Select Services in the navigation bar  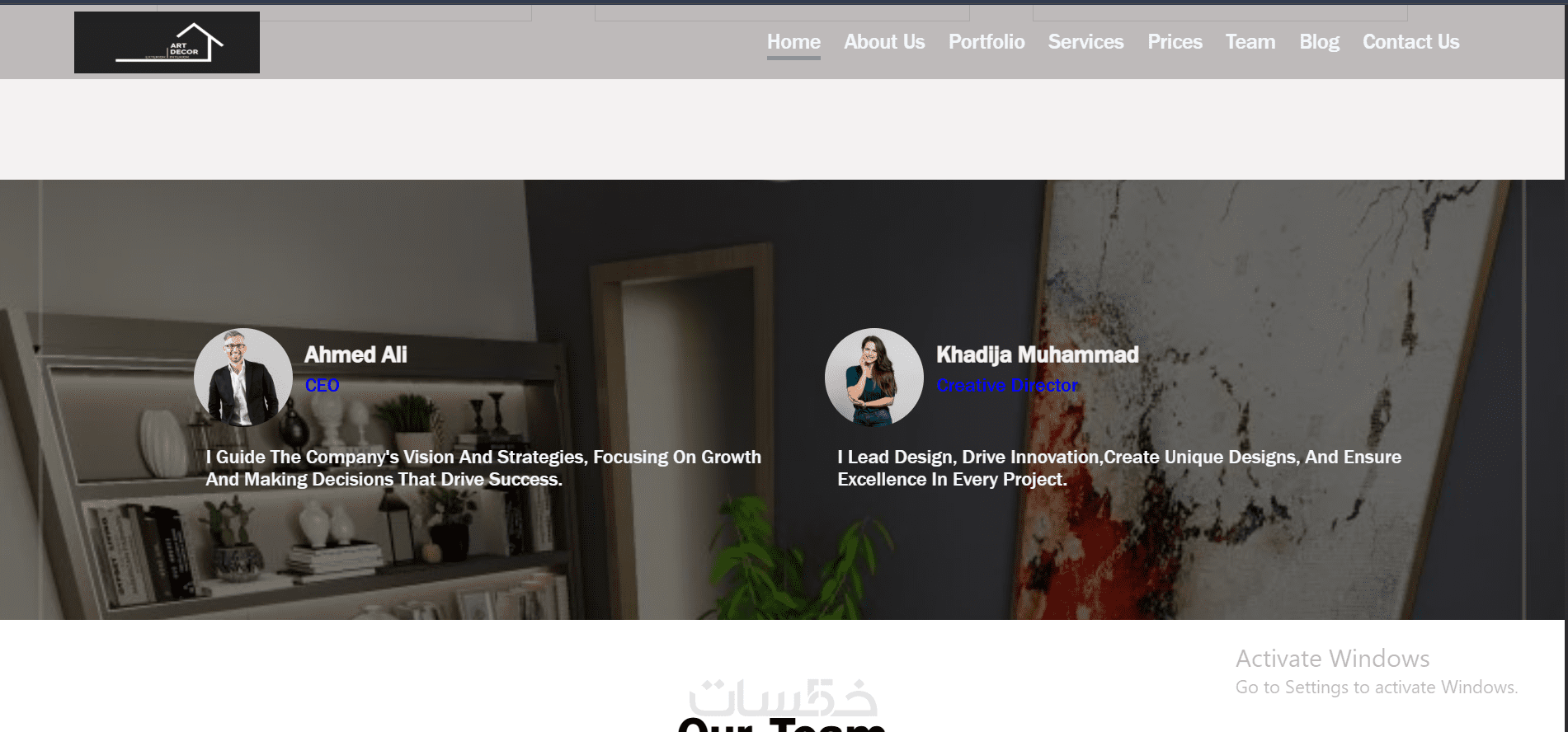[1085, 42]
